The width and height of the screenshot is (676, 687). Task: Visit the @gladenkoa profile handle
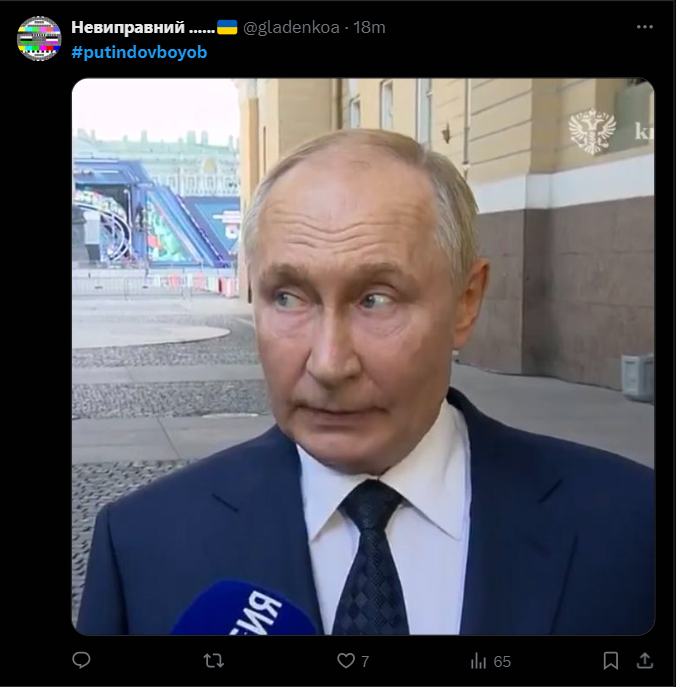point(291,28)
